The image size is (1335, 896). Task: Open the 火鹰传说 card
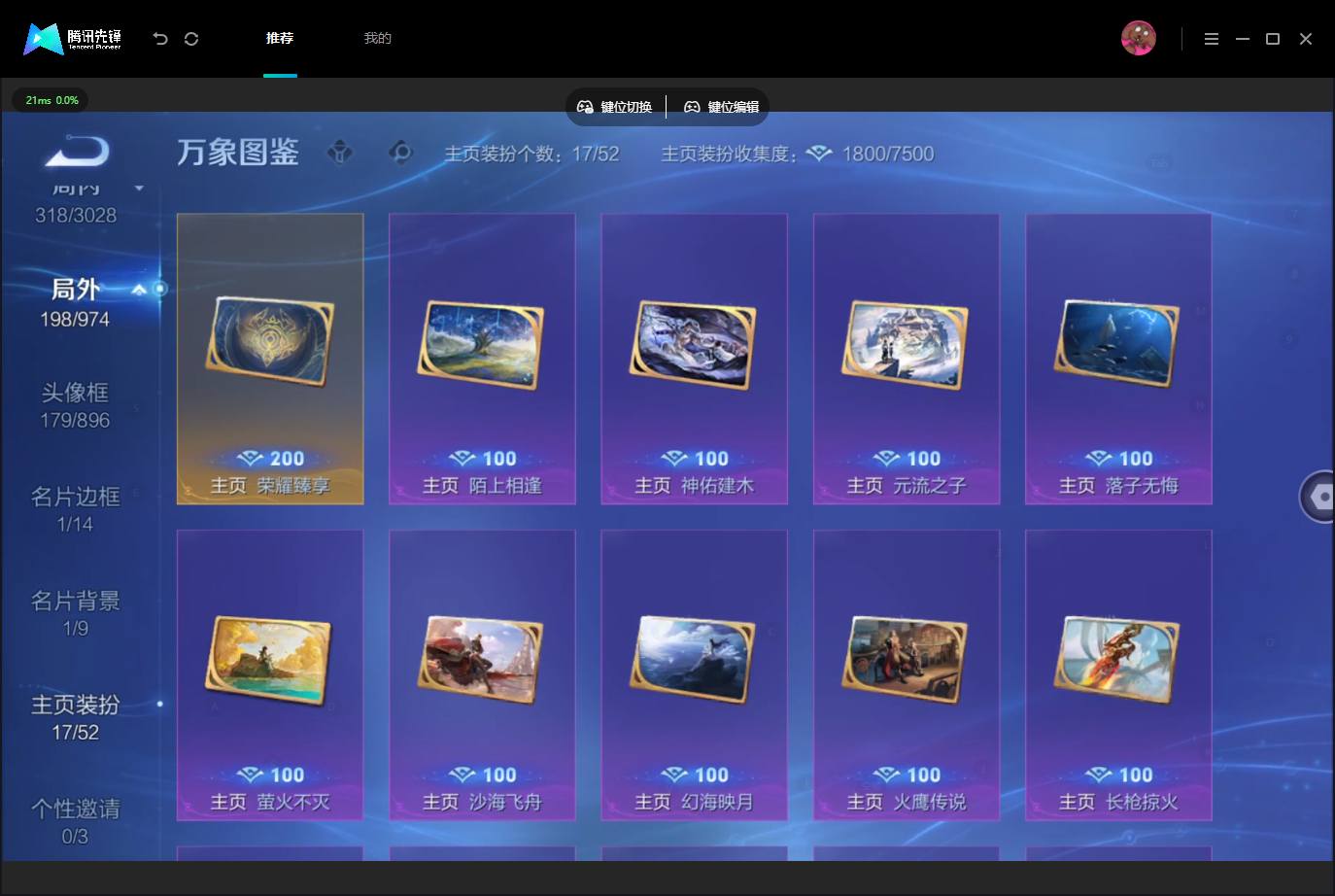[x=907, y=675]
